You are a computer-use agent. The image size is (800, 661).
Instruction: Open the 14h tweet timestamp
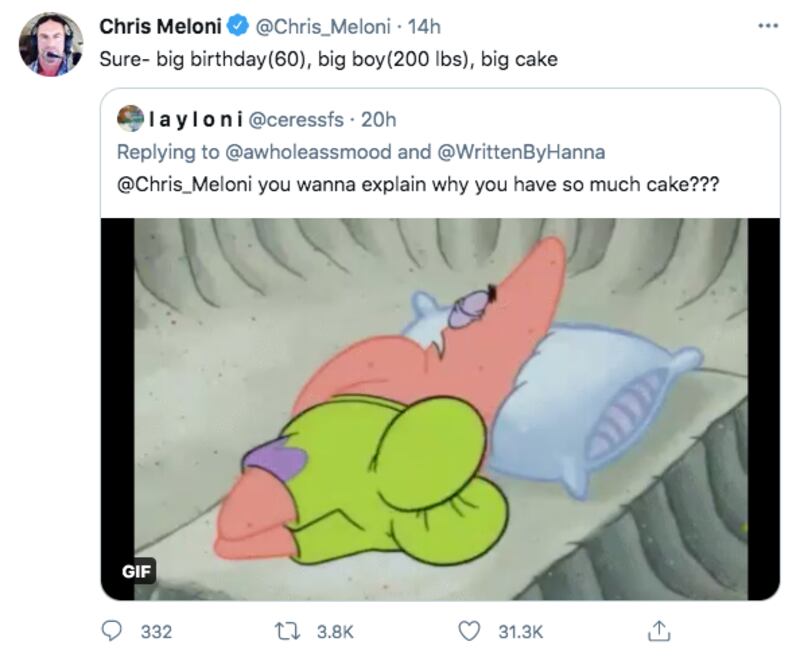pos(425,27)
